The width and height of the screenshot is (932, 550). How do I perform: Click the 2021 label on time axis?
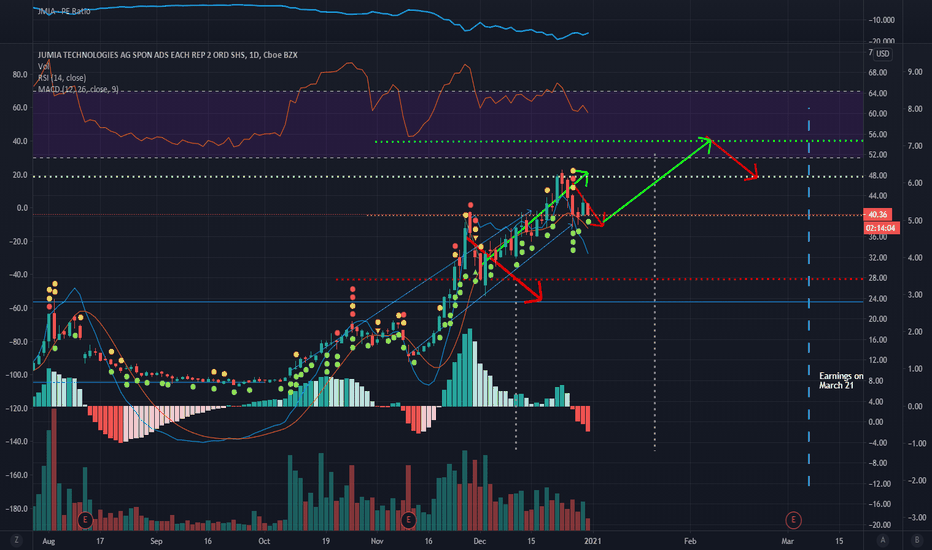(x=593, y=541)
